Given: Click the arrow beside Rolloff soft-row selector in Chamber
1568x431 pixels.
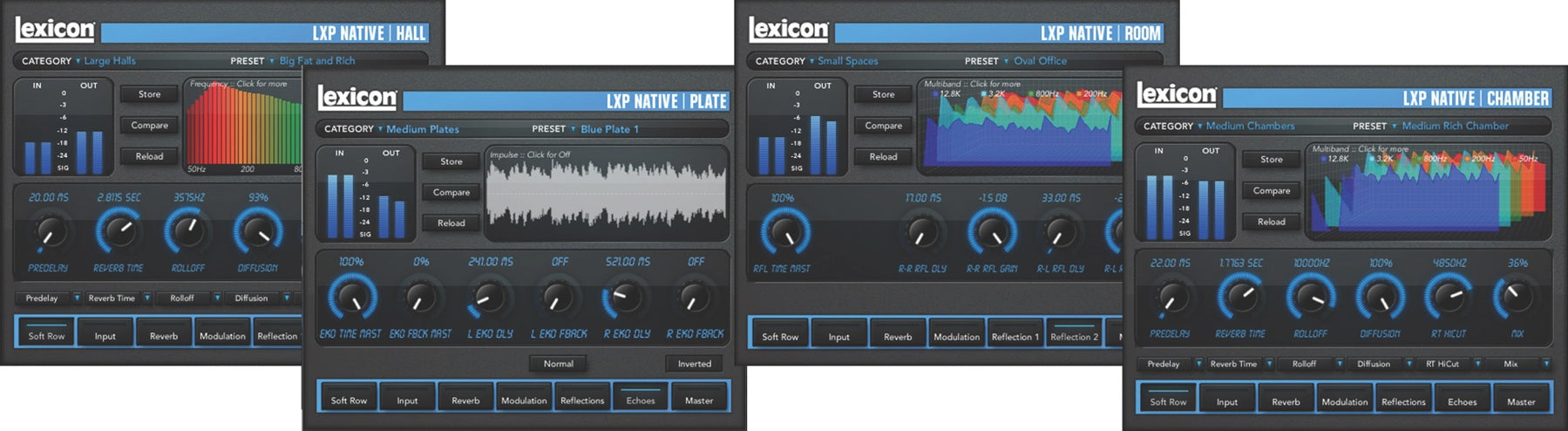Looking at the screenshot, I should click(1339, 364).
